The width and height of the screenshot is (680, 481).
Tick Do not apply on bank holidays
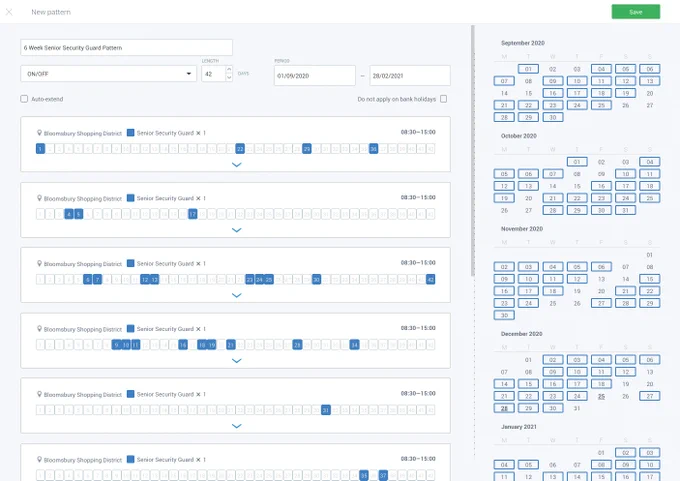443,99
